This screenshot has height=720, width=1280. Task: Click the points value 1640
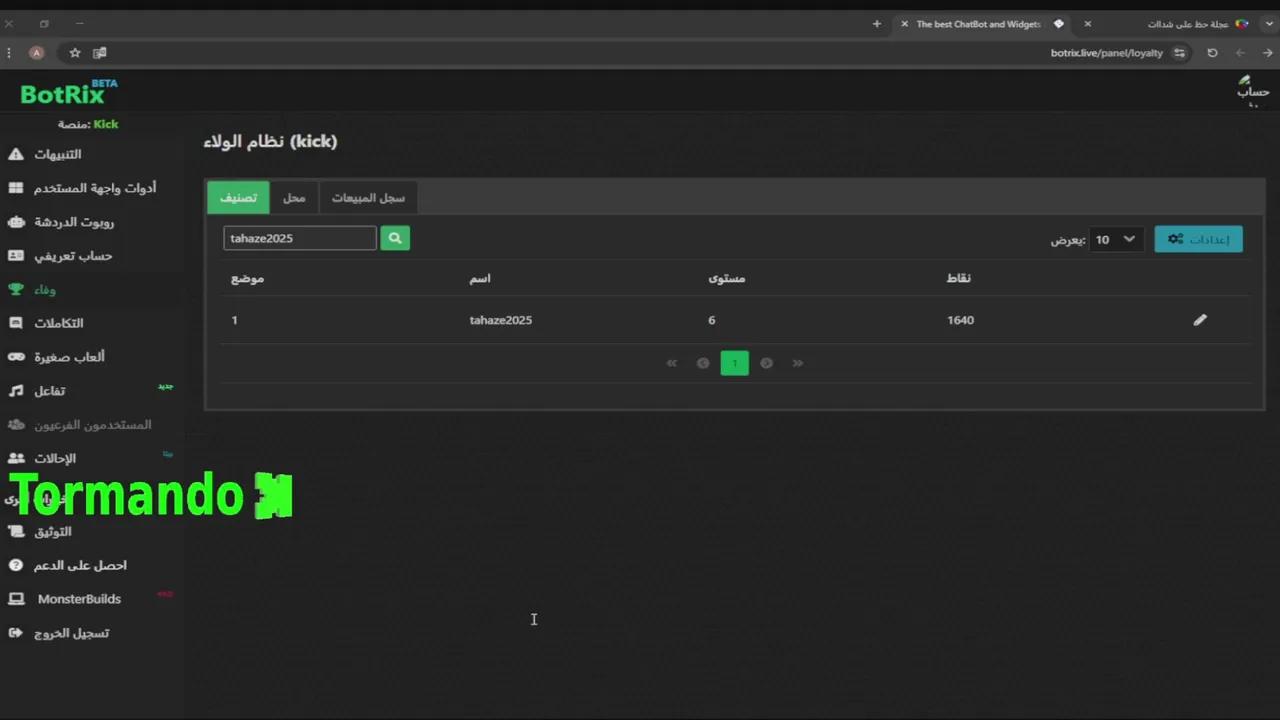(960, 320)
